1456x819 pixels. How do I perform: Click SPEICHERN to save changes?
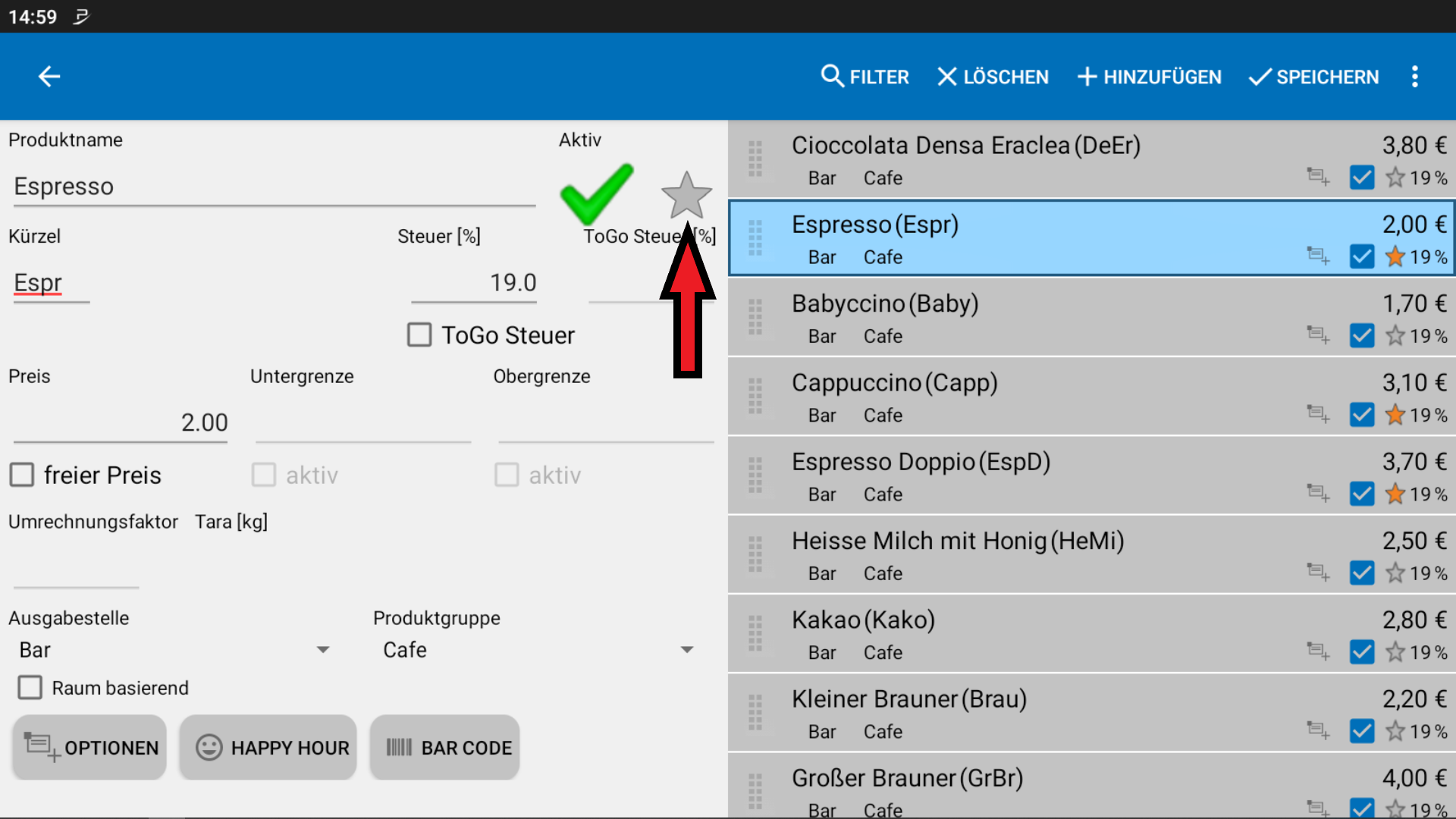point(1313,77)
